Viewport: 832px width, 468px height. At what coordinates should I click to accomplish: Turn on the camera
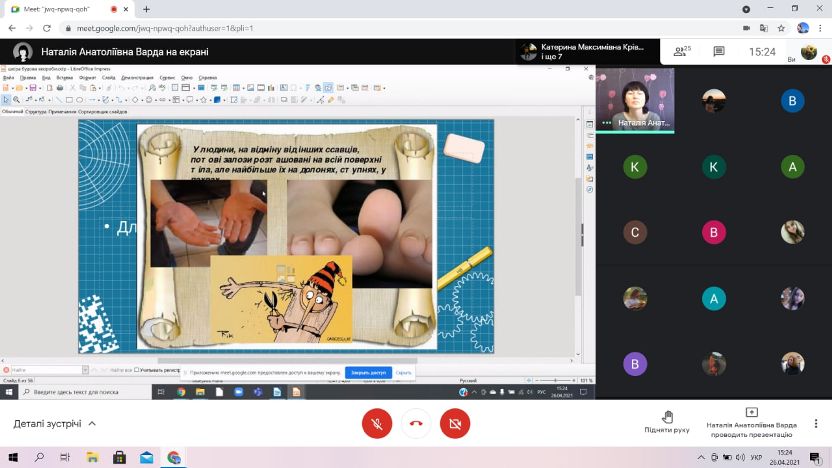tap(454, 423)
